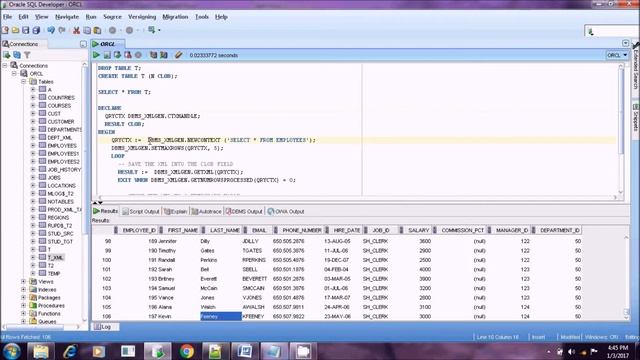This screenshot has width=640, height=360.
Task: Click the Rollback icon in worksheet toolbar
Action: (128, 55)
